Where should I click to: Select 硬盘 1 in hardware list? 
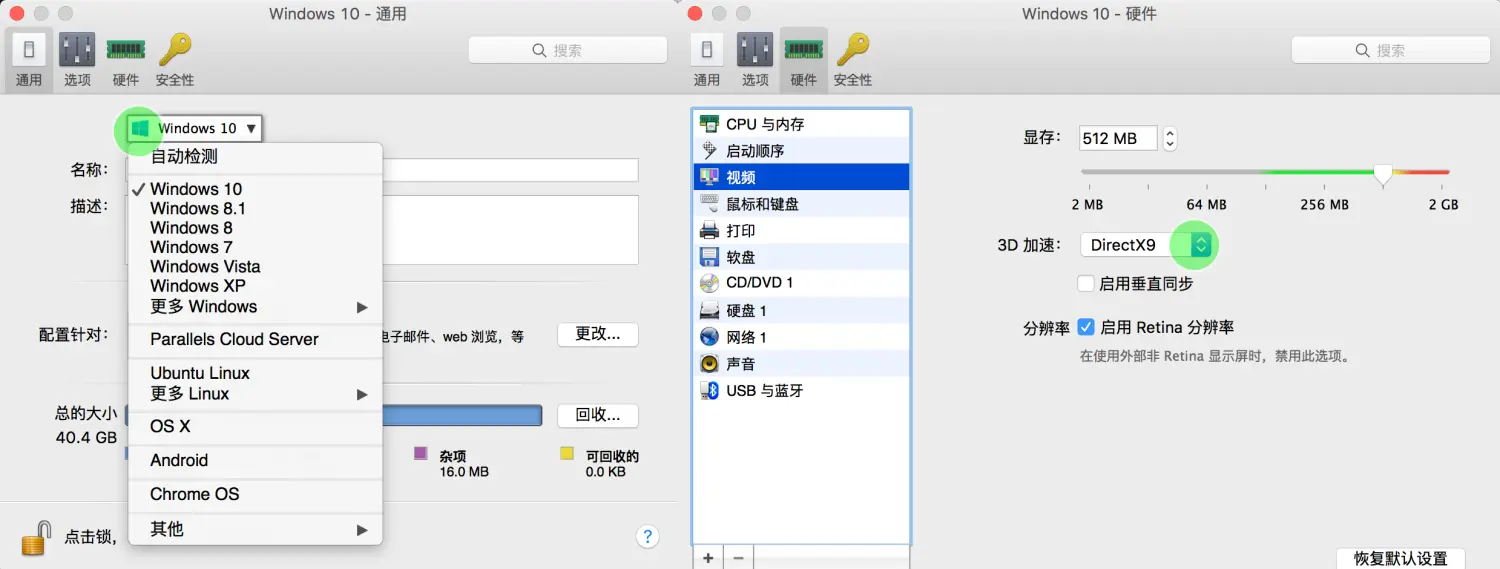coord(801,311)
